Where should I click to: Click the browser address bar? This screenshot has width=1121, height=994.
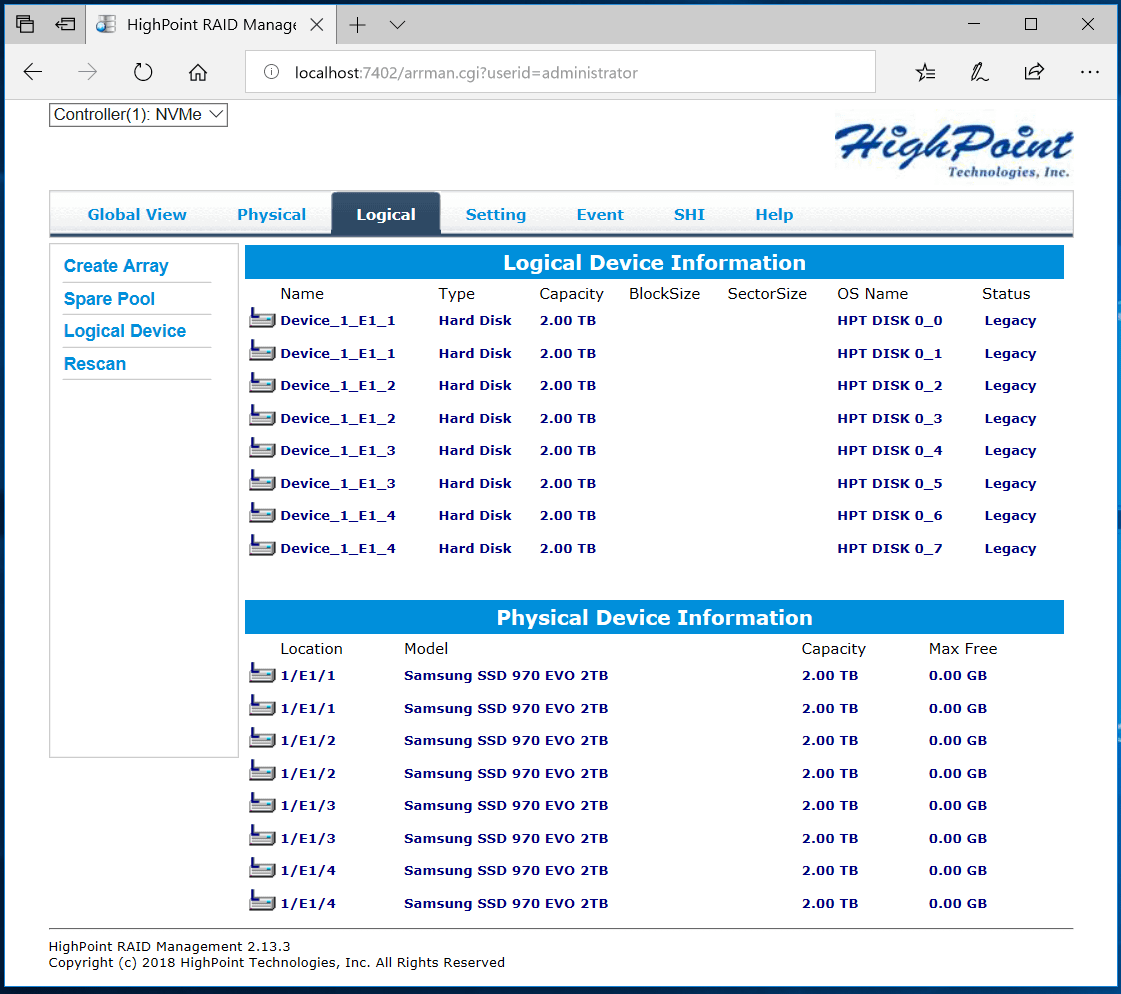[x=560, y=72]
